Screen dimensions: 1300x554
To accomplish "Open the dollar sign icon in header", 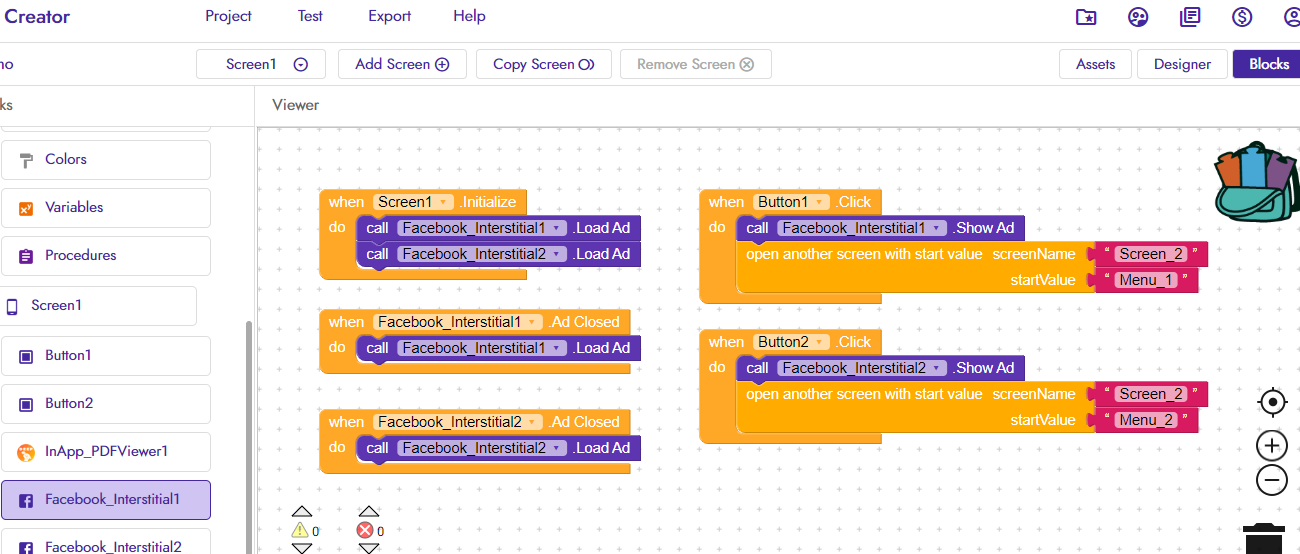I will pyautogui.click(x=1242, y=17).
